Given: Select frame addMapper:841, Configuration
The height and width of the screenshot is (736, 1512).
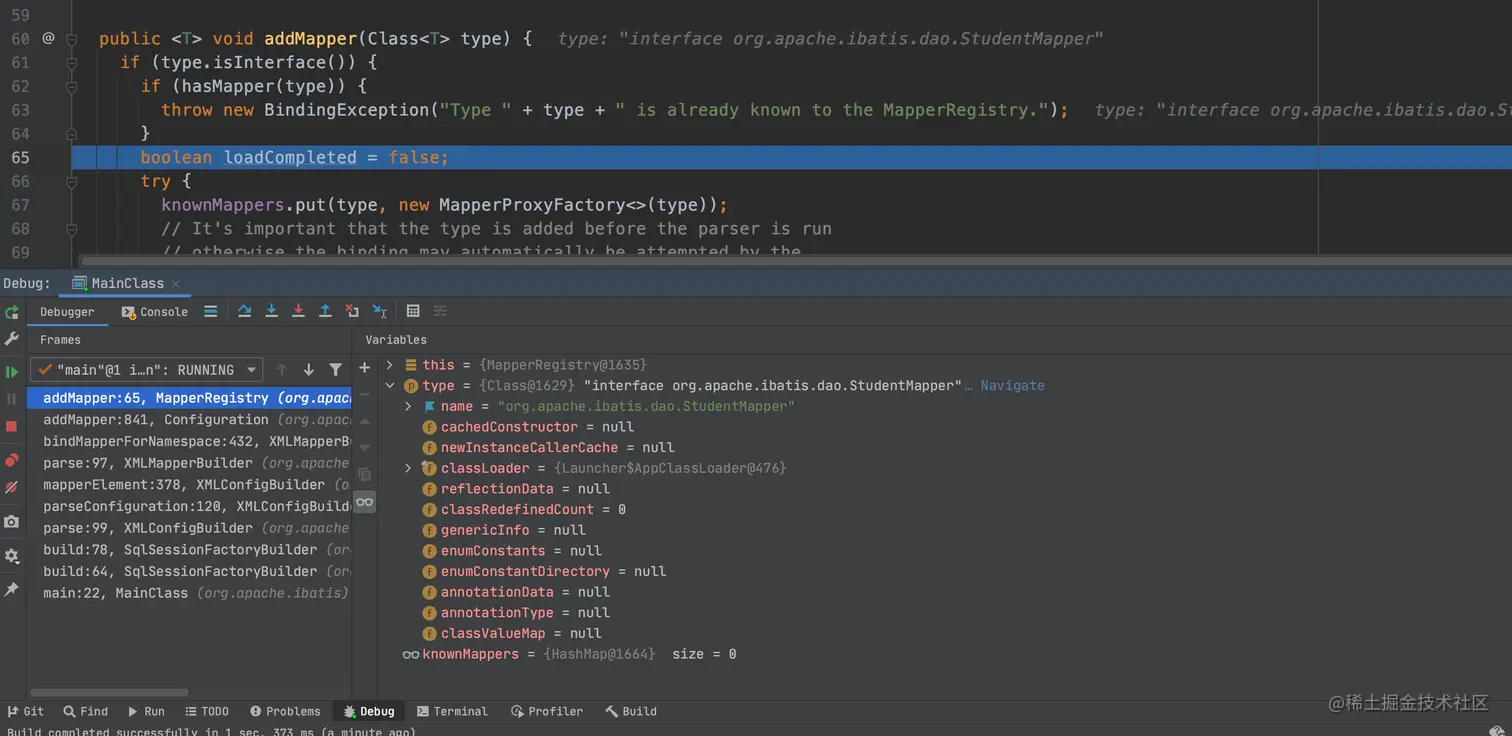Looking at the screenshot, I should click(190, 420).
